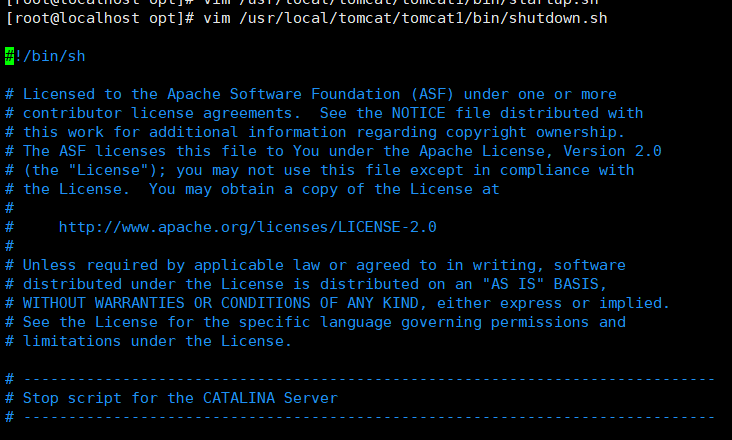
Task: Click the line 'contributor license agreements'
Action: click(x=324, y=113)
